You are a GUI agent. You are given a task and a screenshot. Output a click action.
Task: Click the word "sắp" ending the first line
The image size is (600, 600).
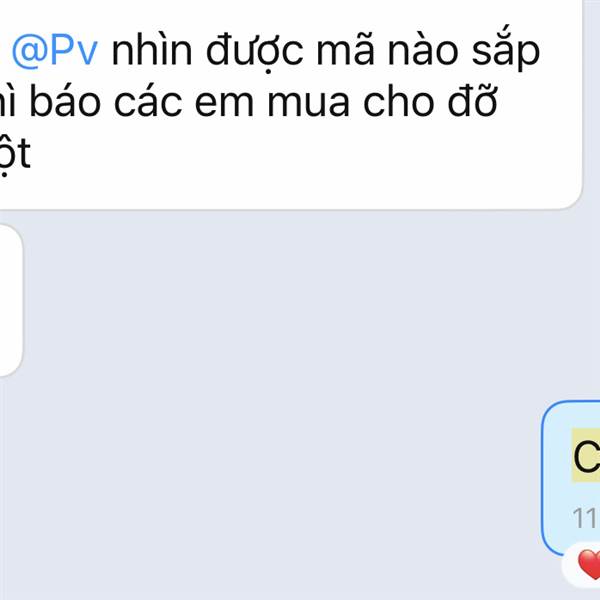point(506,51)
